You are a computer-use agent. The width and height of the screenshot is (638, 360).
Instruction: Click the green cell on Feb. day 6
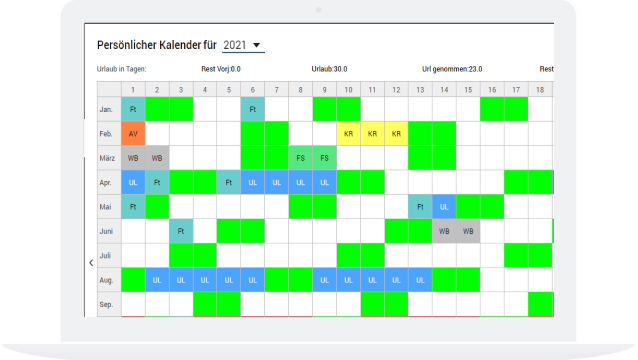tap(253, 134)
